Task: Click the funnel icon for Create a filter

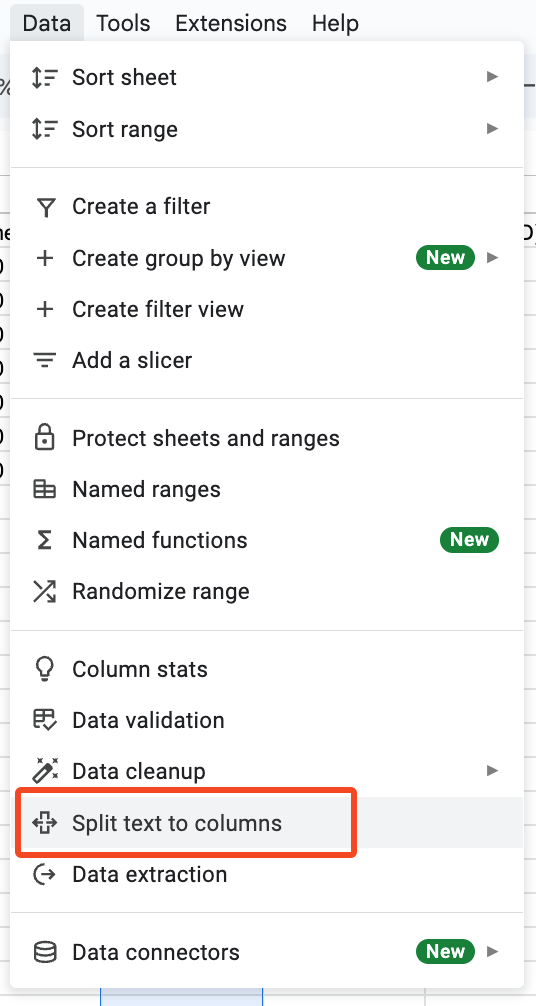Action: pyautogui.click(x=45, y=207)
